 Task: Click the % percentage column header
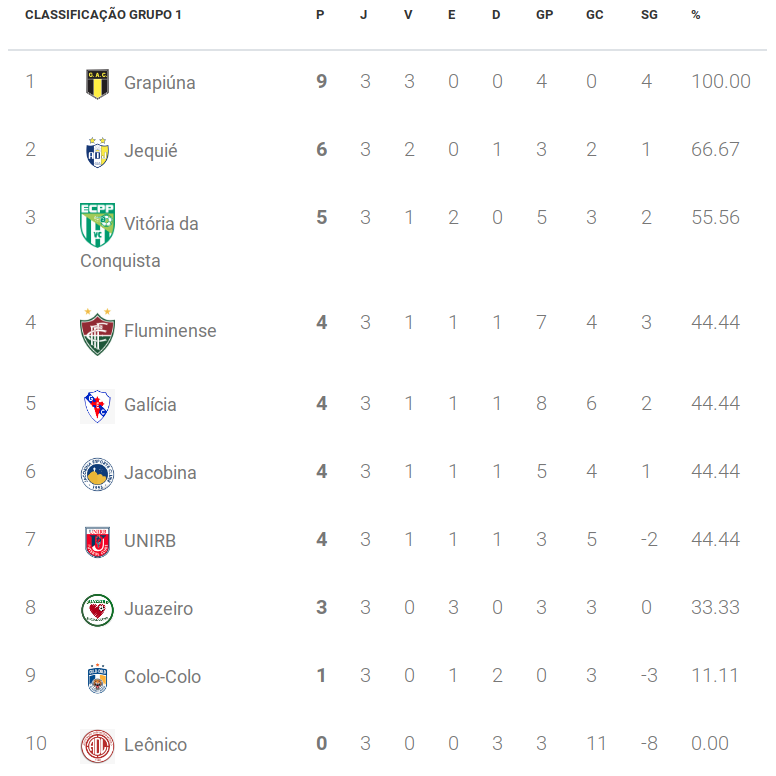pyautogui.click(x=695, y=15)
